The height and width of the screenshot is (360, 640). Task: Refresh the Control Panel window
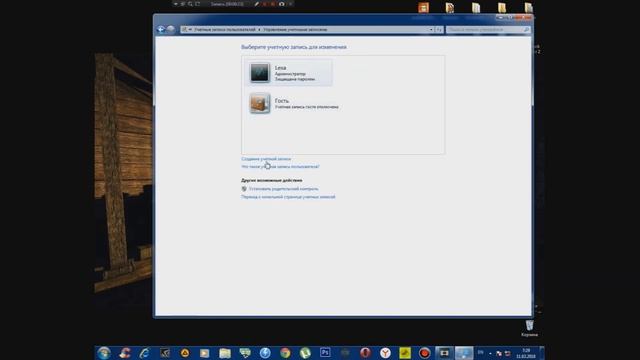click(439, 29)
